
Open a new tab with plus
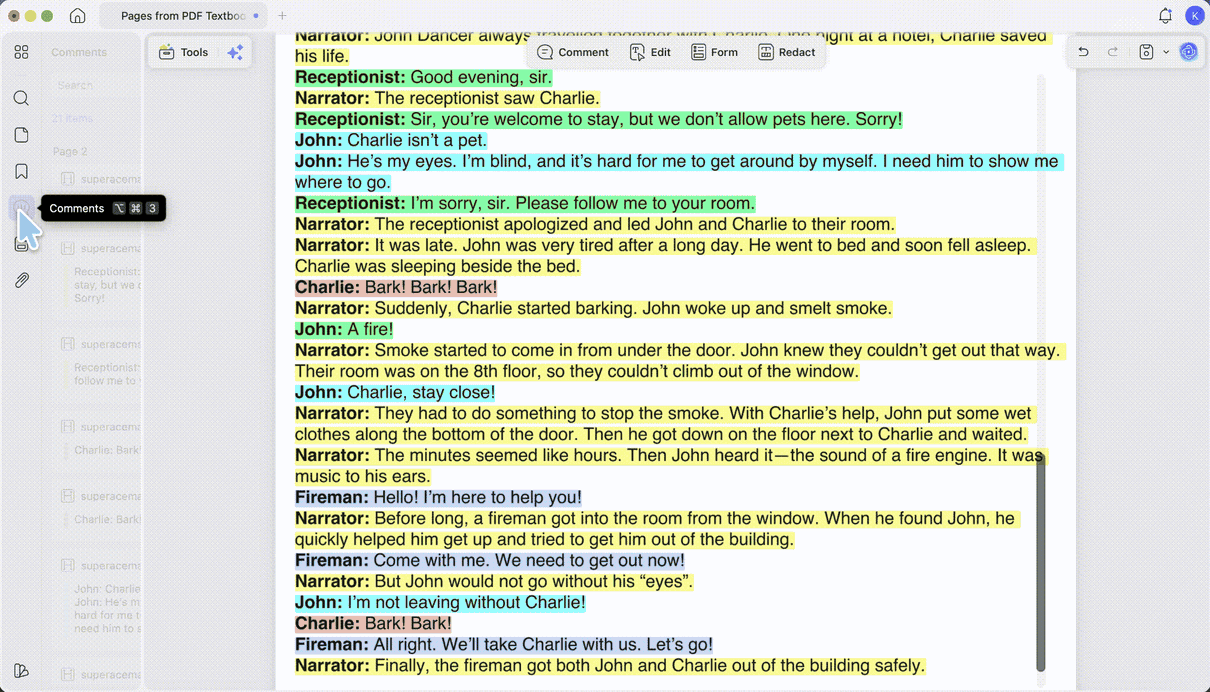tap(282, 16)
